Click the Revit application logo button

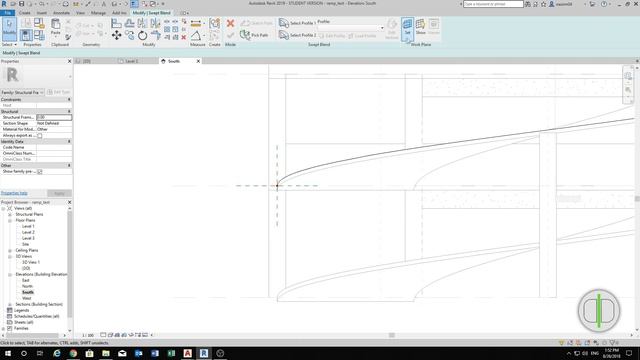(4, 4)
